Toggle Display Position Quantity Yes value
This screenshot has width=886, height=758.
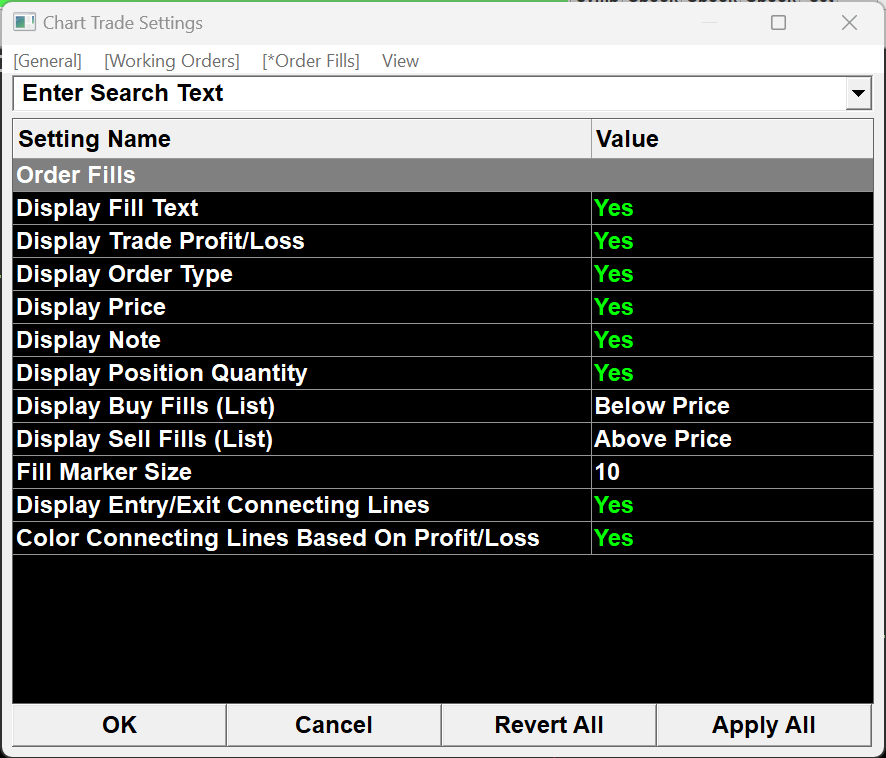click(x=732, y=373)
